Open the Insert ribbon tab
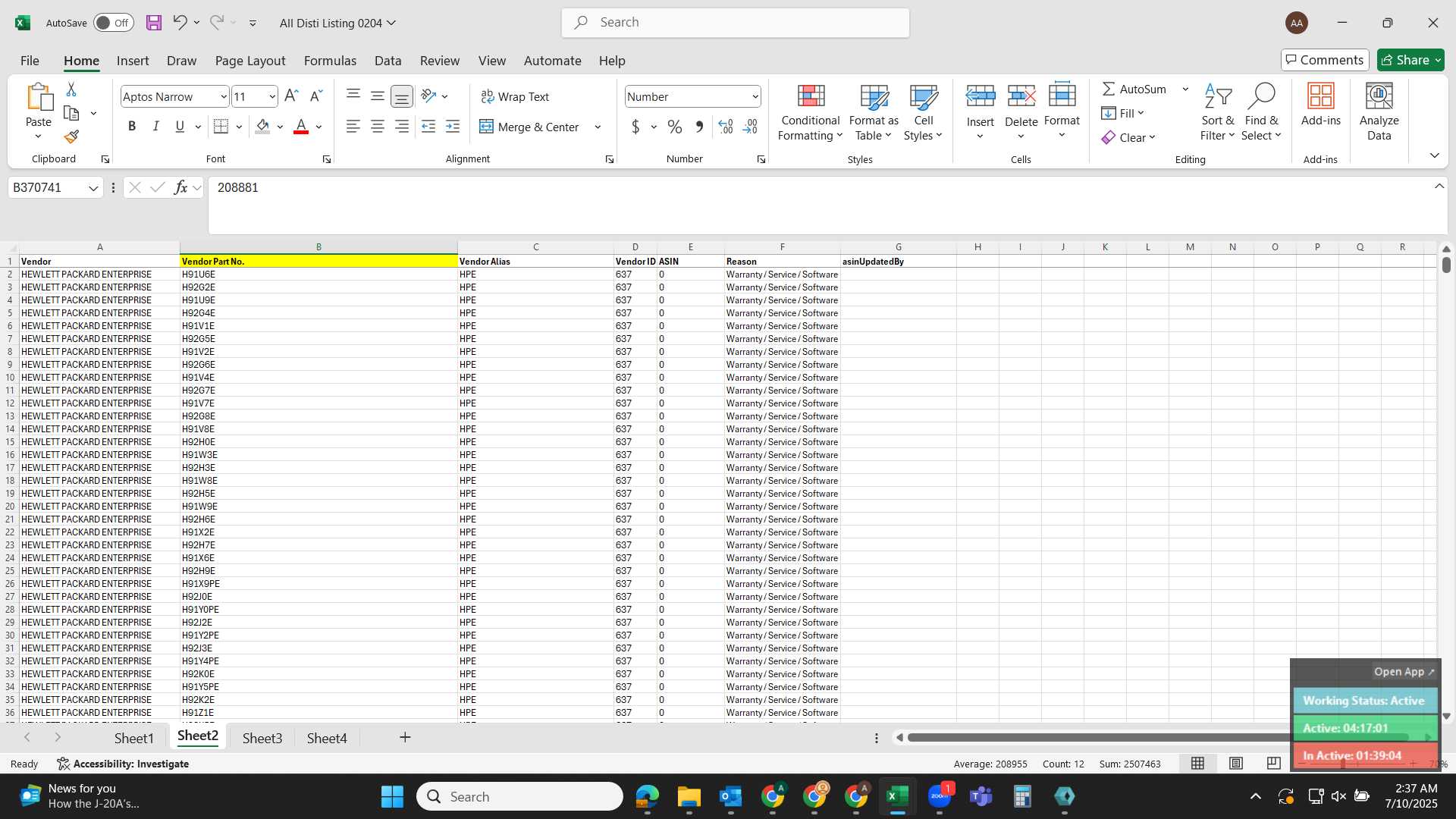The image size is (1456, 819). (x=133, y=61)
